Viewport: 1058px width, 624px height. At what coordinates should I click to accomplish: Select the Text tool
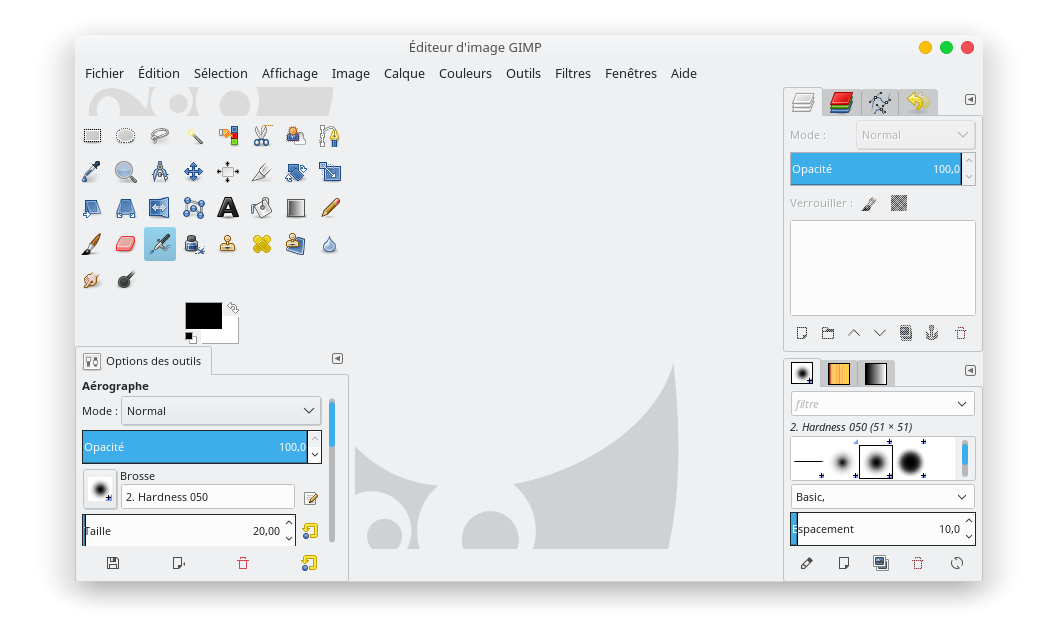228,208
